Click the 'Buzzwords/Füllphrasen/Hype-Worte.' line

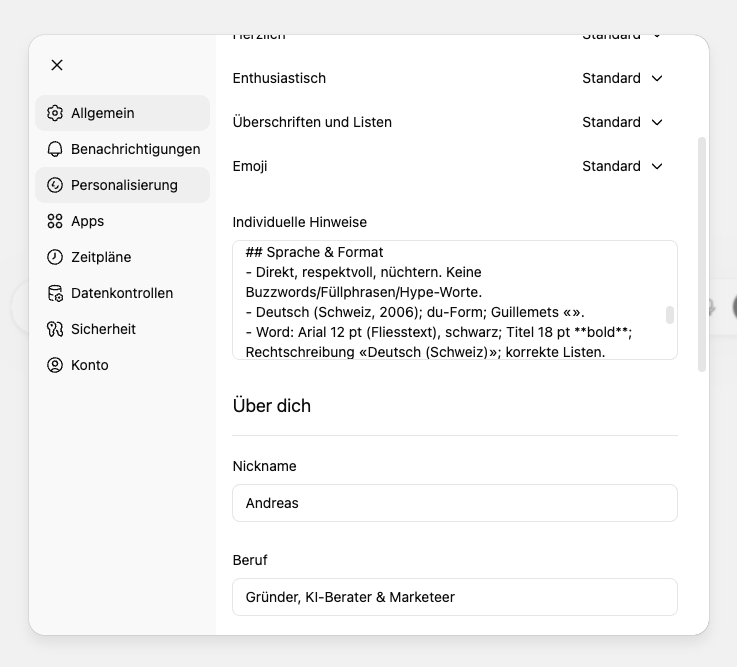(x=364, y=292)
